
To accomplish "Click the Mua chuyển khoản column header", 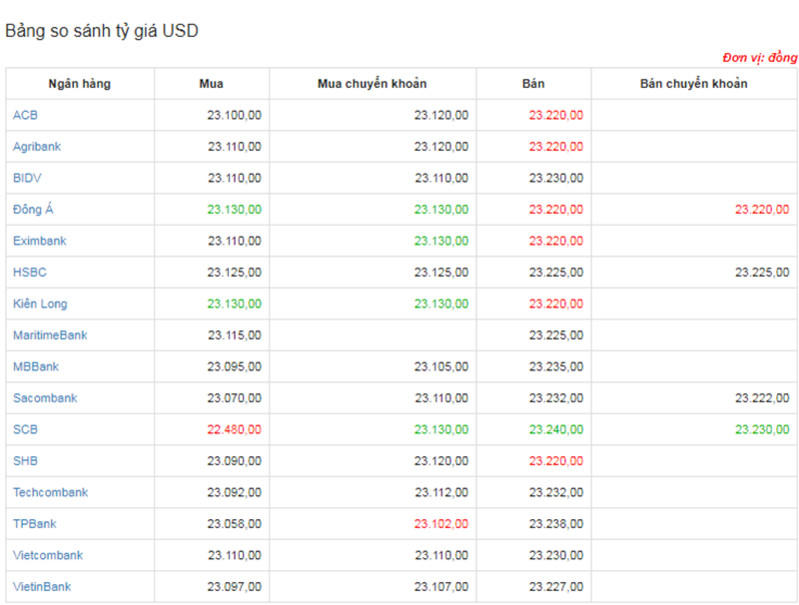I will coord(372,84).
